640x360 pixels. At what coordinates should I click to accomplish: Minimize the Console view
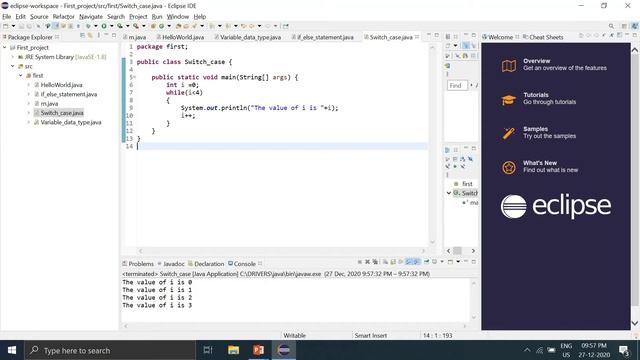coord(466,262)
